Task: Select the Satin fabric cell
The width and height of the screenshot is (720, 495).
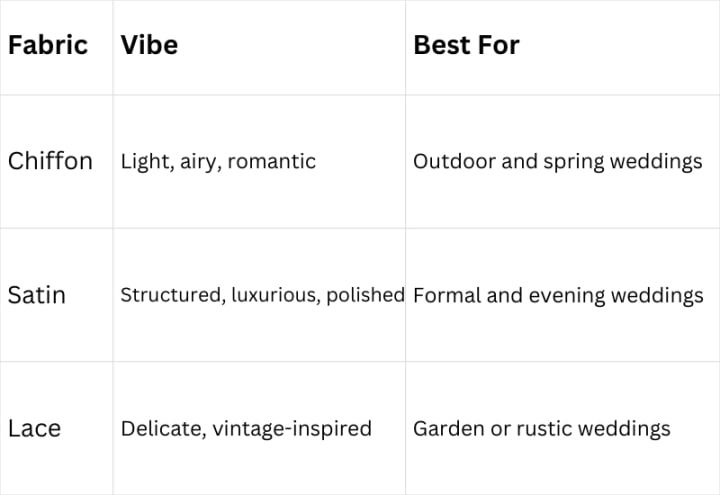Action: point(56,295)
